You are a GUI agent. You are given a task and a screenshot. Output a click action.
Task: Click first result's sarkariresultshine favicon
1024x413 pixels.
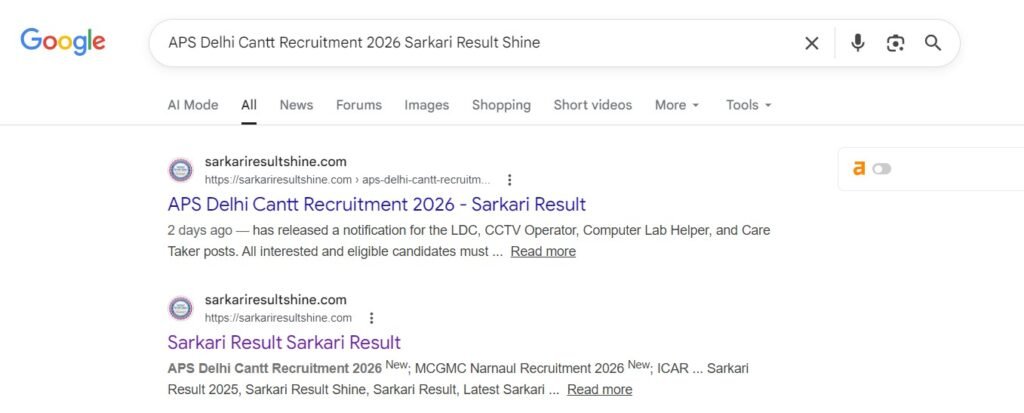(x=181, y=170)
